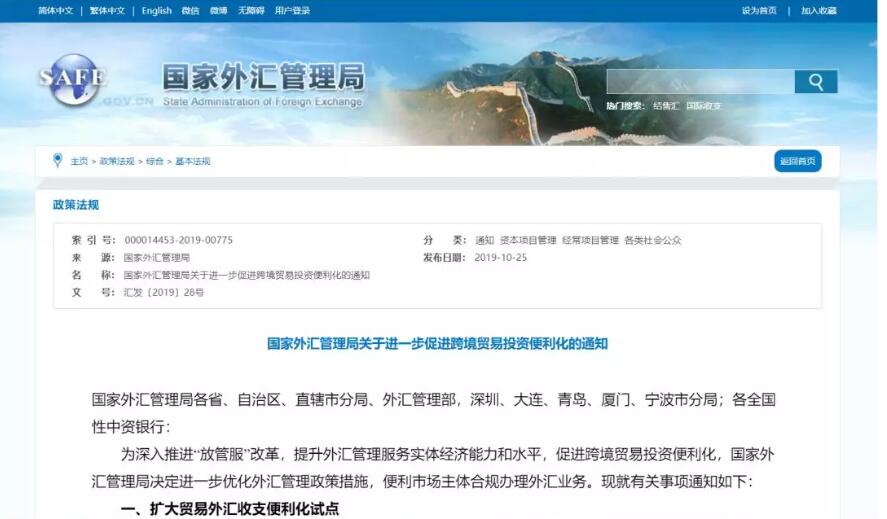This screenshot has height=519, width=887.
Task: Switch to 繁体中文 language
Action: (x=107, y=10)
